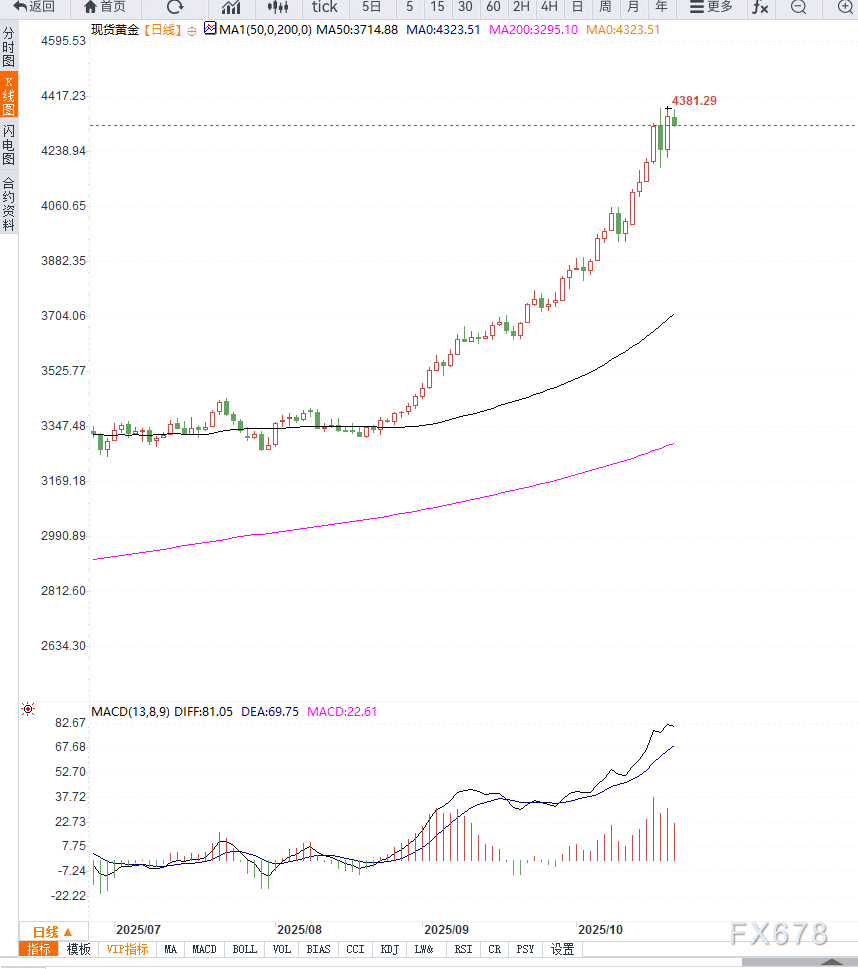Screen dimensions: 858x969
Task: Open 合约资料 from the left sidebar
Action: click(x=9, y=204)
